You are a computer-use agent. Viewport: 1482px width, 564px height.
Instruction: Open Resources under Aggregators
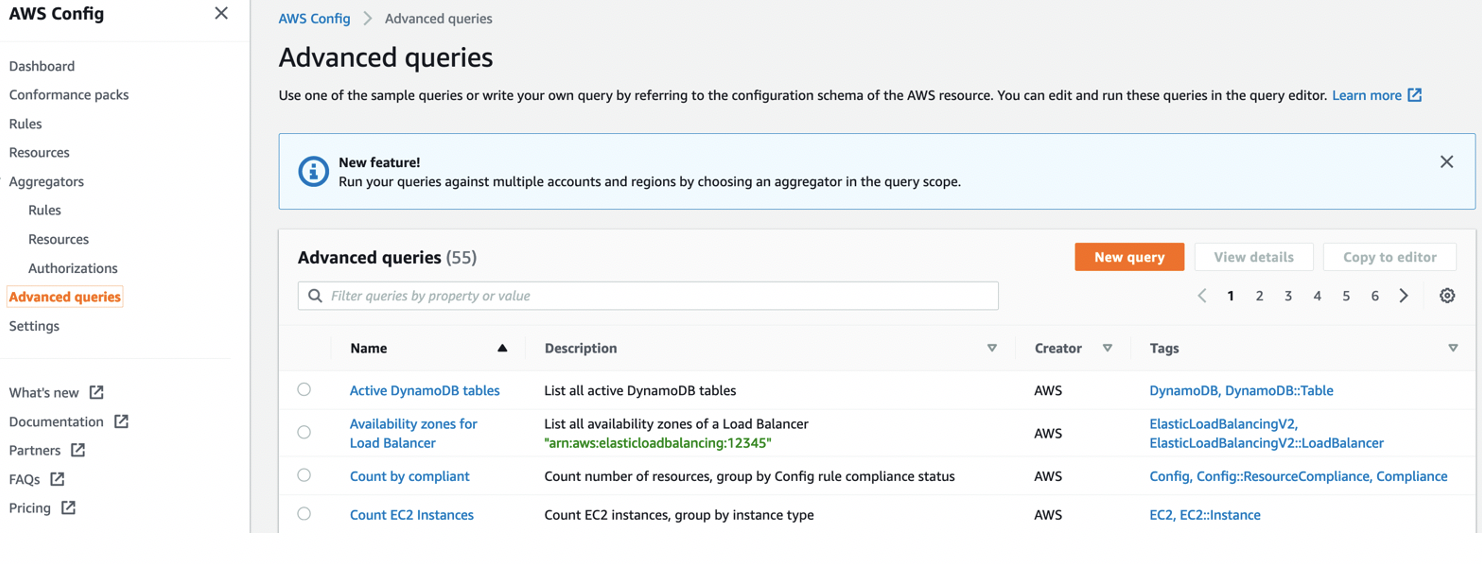[x=59, y=239]
